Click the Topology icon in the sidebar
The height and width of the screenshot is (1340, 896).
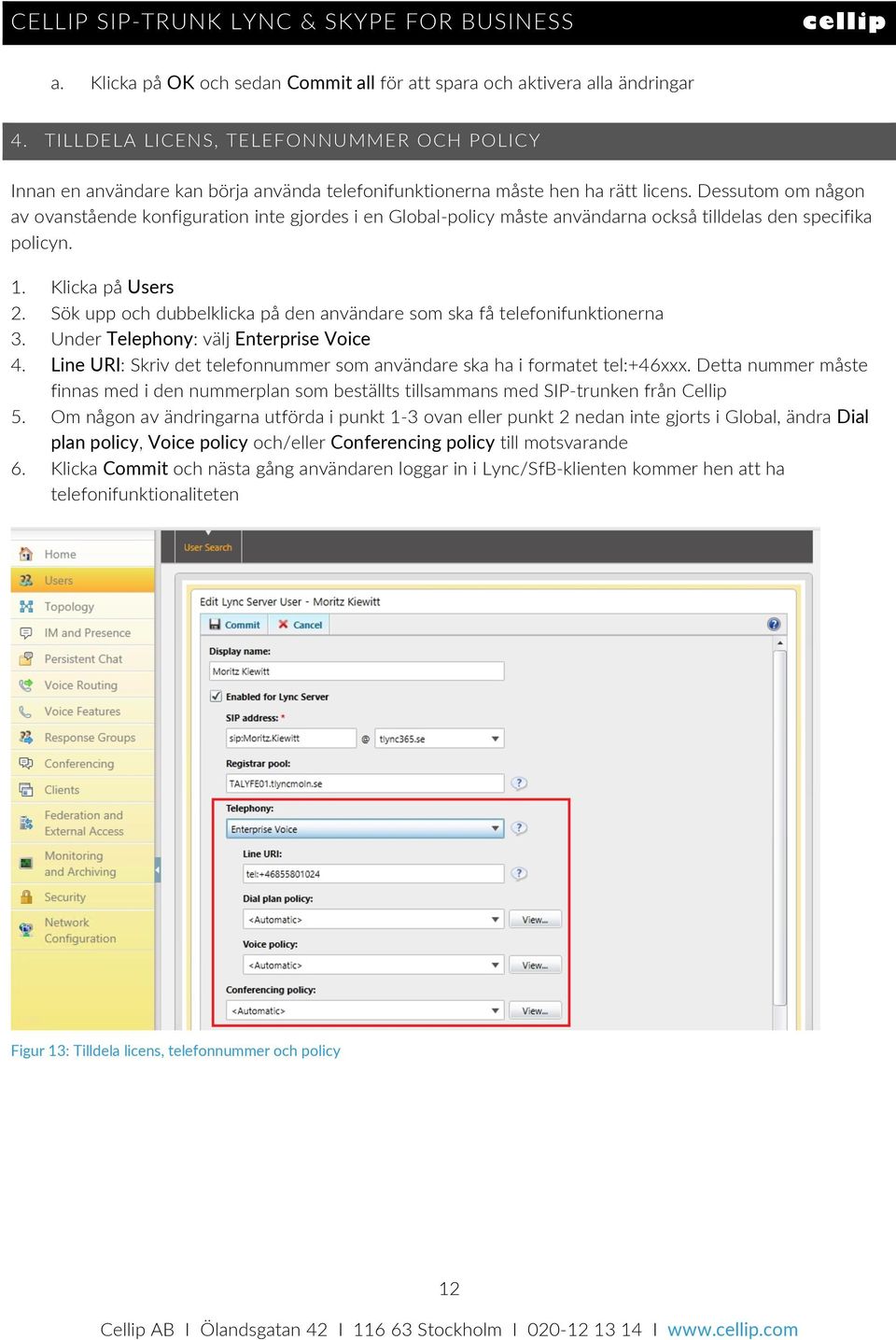point(26,606)
